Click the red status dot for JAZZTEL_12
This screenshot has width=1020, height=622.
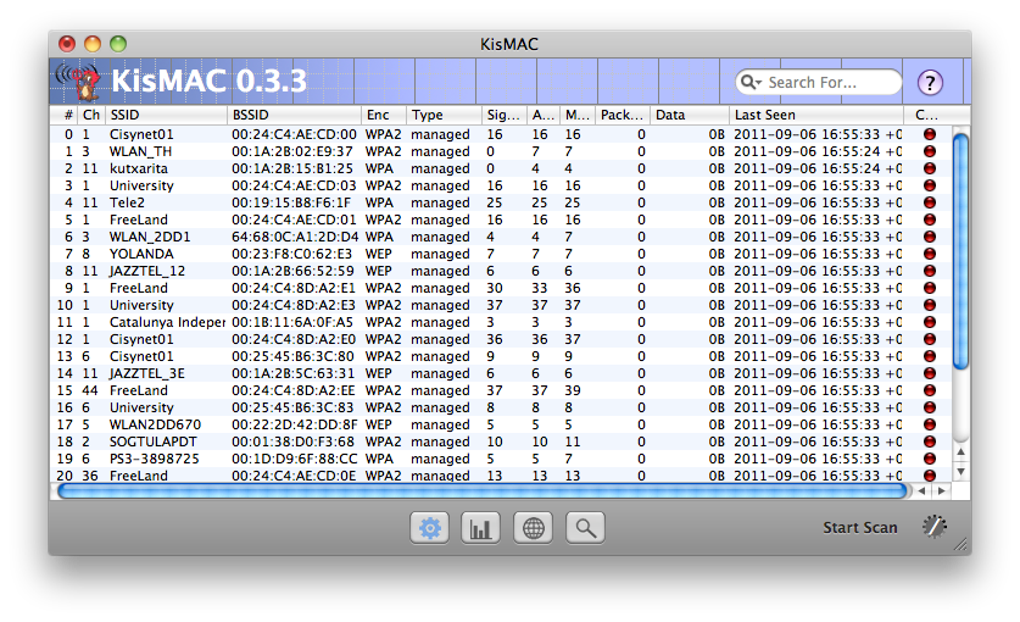click(x=930, y=271)
